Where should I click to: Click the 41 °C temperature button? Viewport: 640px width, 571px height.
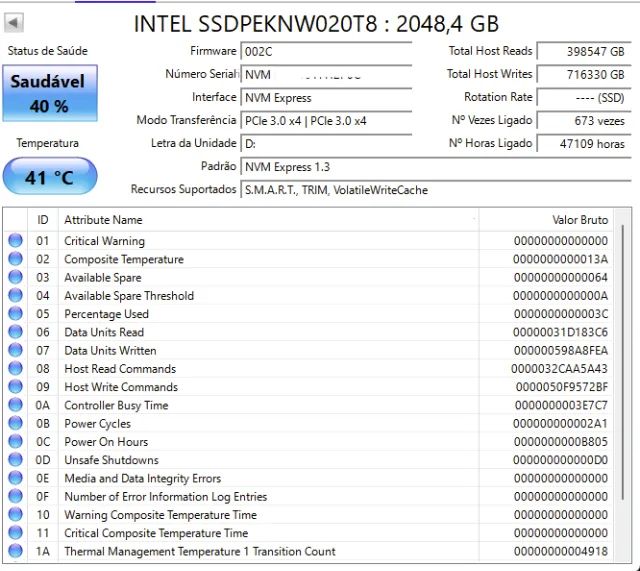50,176
